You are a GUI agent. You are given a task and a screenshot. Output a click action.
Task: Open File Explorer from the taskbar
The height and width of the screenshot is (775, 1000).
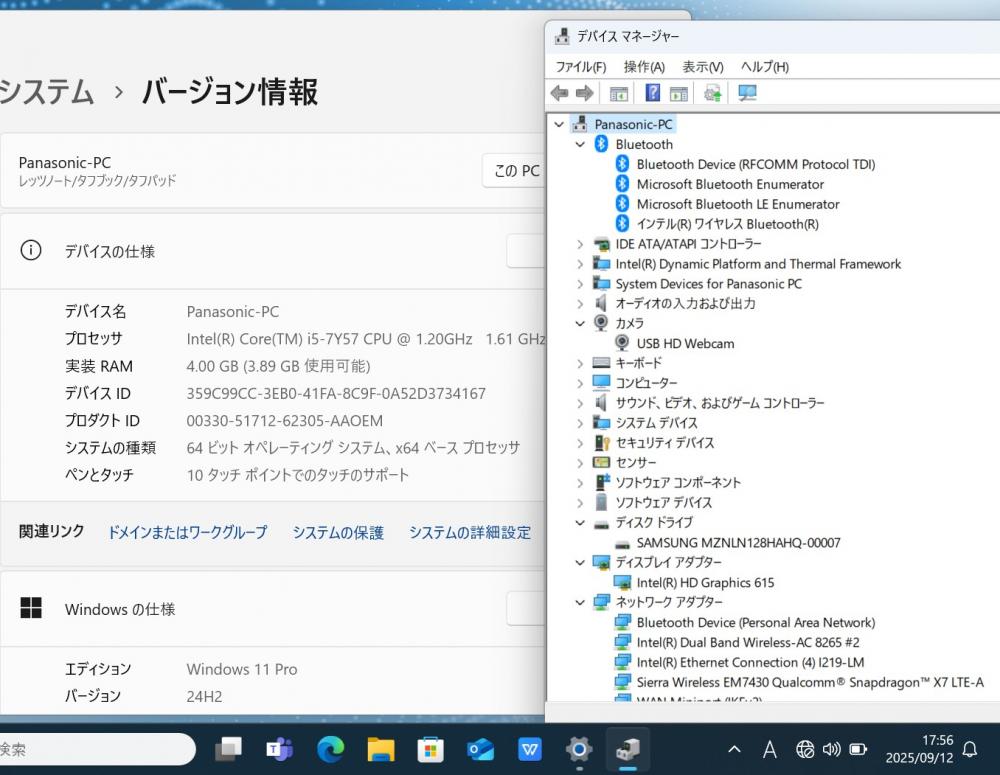380,749
